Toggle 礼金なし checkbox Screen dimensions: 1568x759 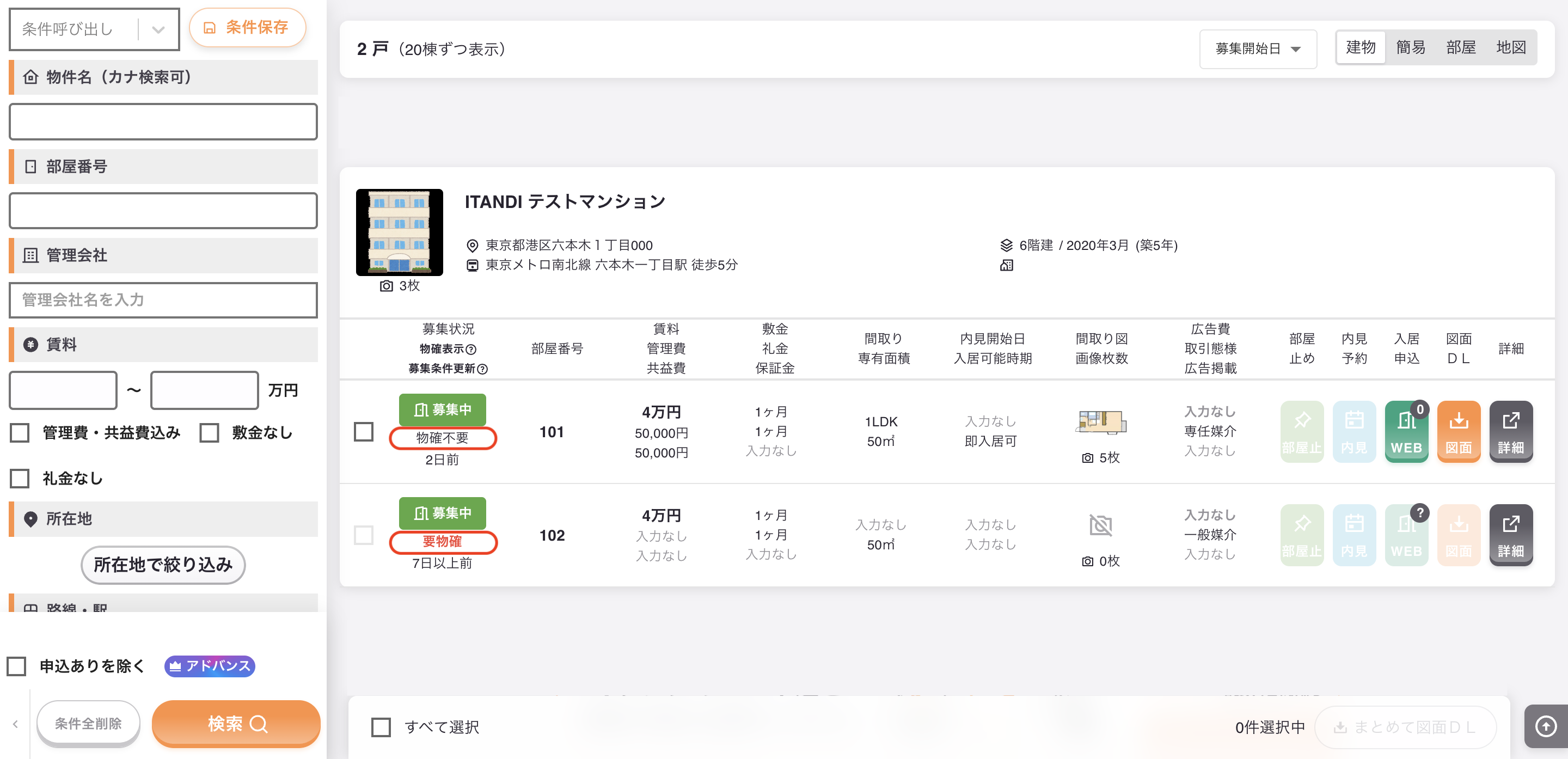pos(20,479)
